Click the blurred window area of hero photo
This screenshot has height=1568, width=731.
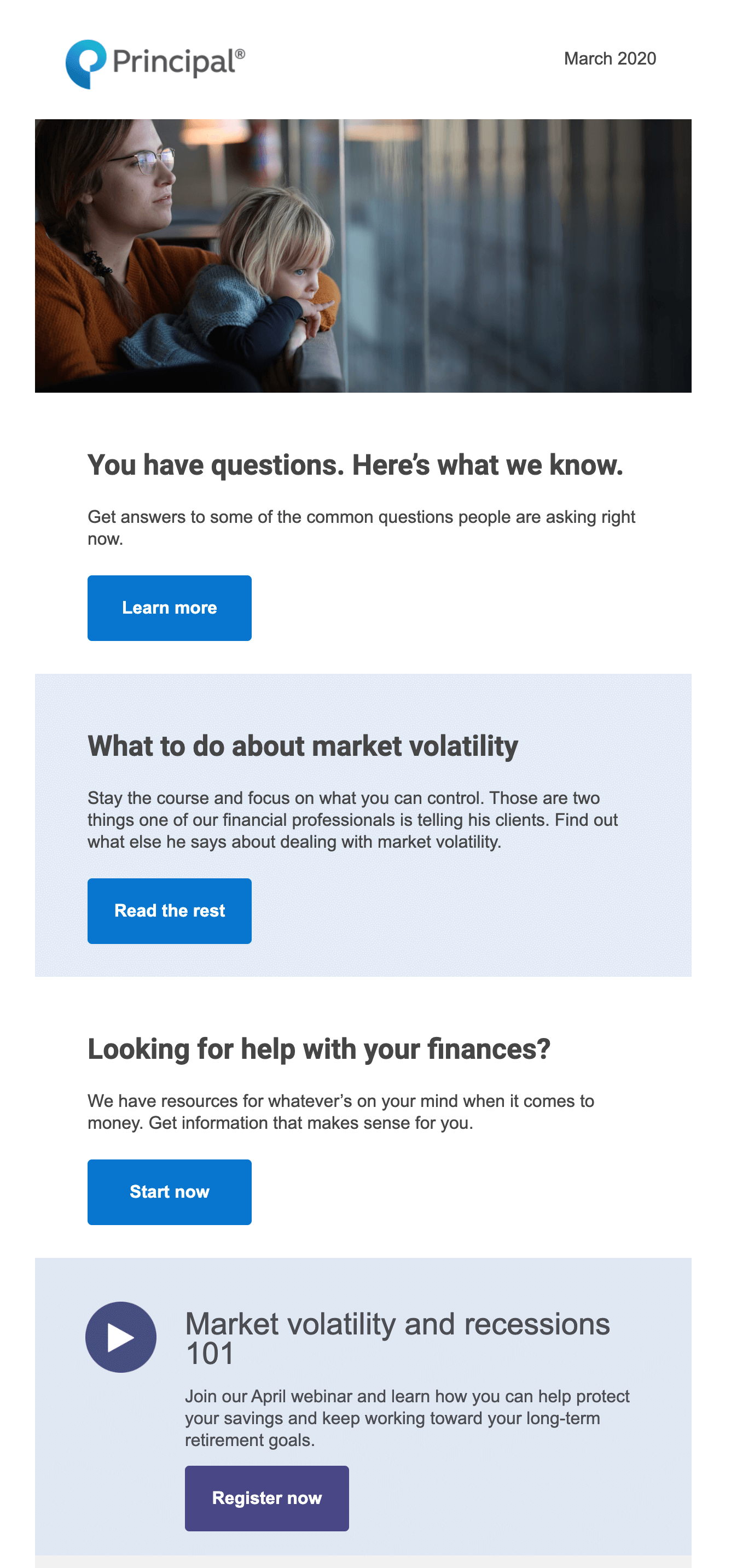click(518, 255)
